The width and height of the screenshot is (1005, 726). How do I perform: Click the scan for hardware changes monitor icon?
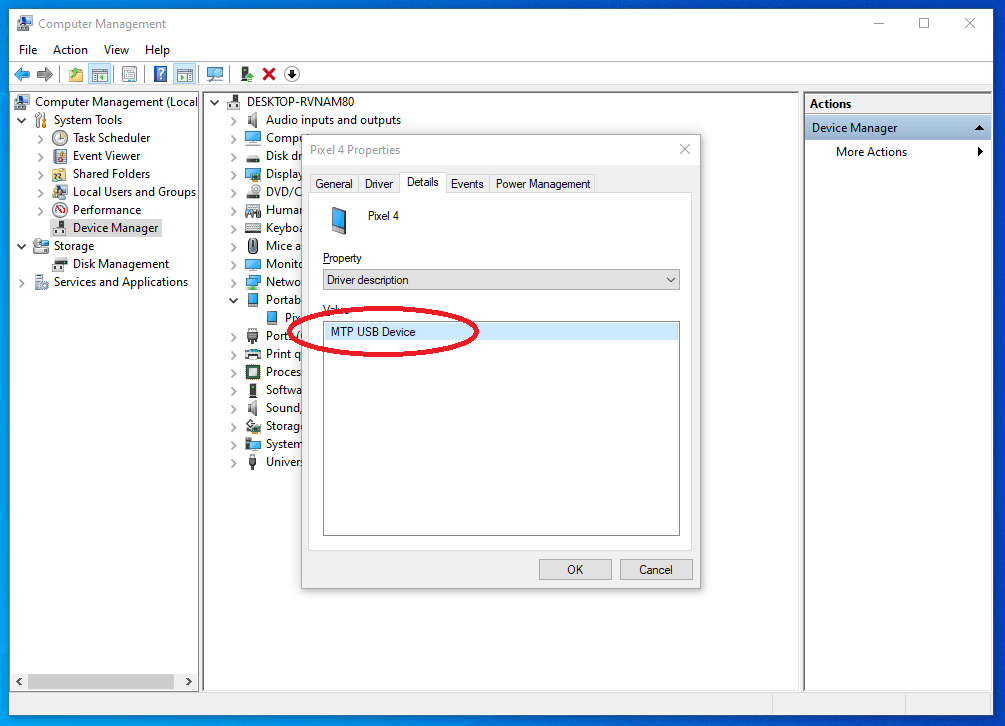215,74
